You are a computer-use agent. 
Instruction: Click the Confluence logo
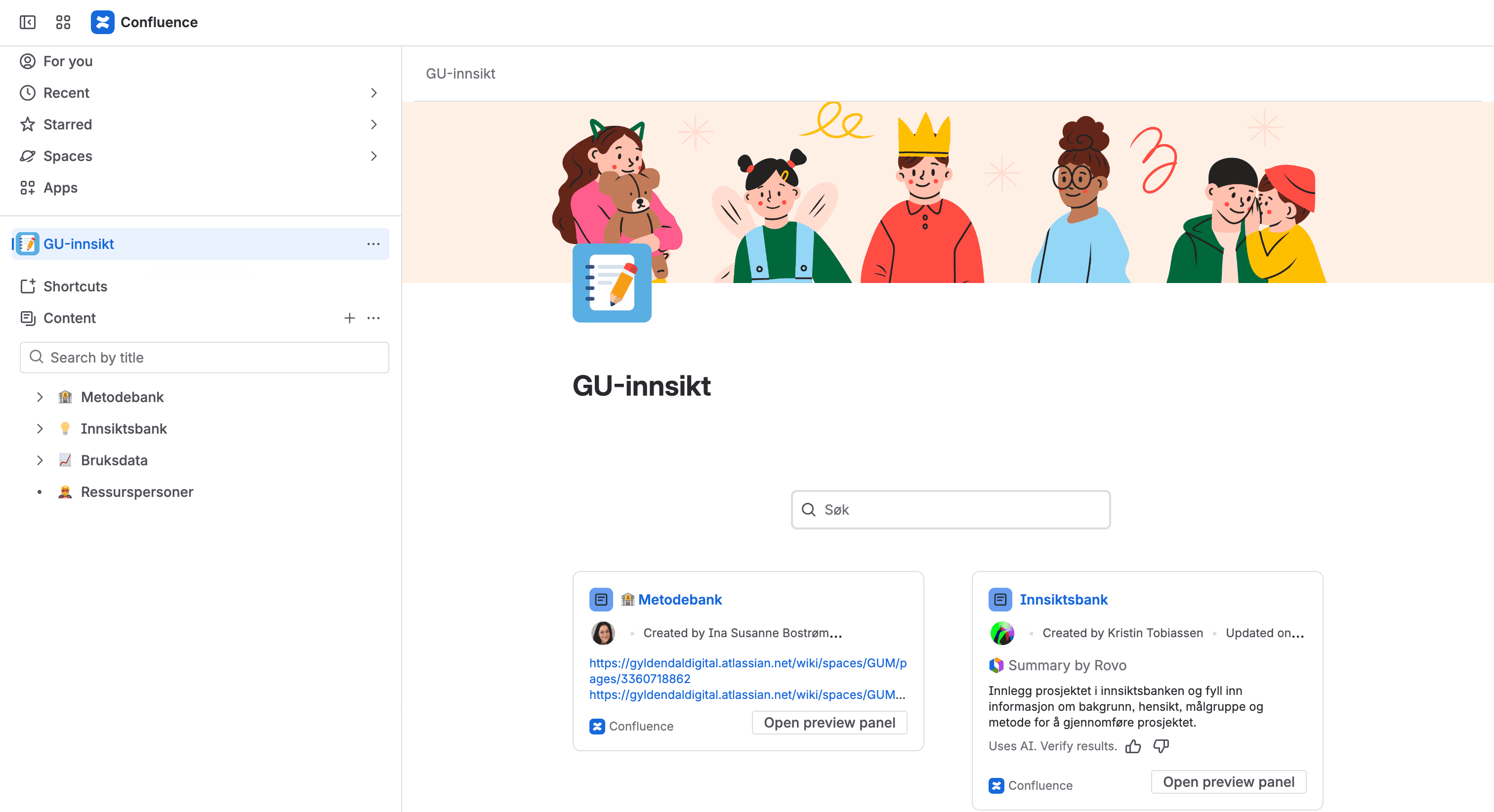click(x=103, y=22)
